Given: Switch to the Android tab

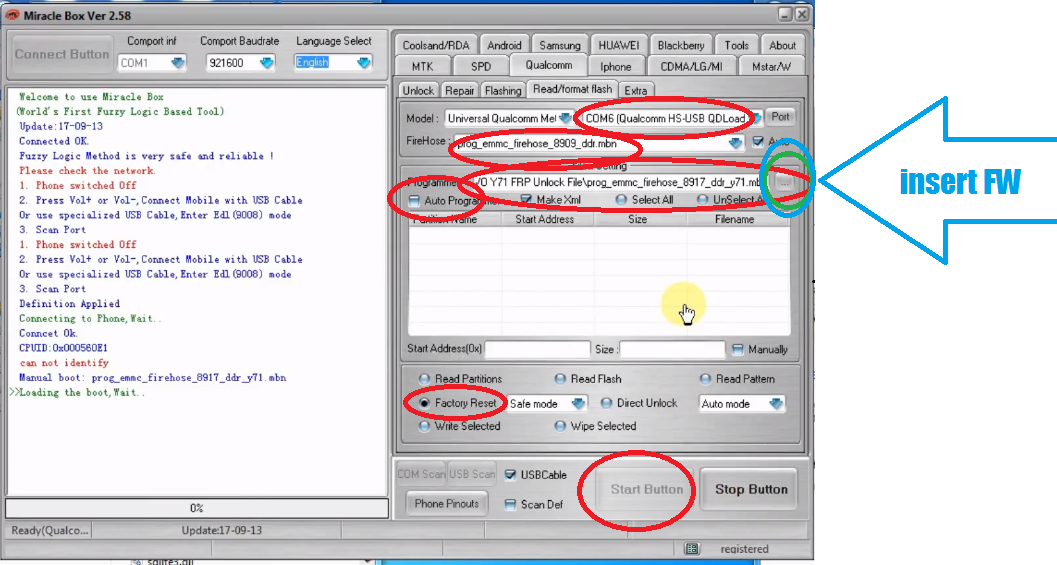Looking at the screenshot, I should 504,45.
